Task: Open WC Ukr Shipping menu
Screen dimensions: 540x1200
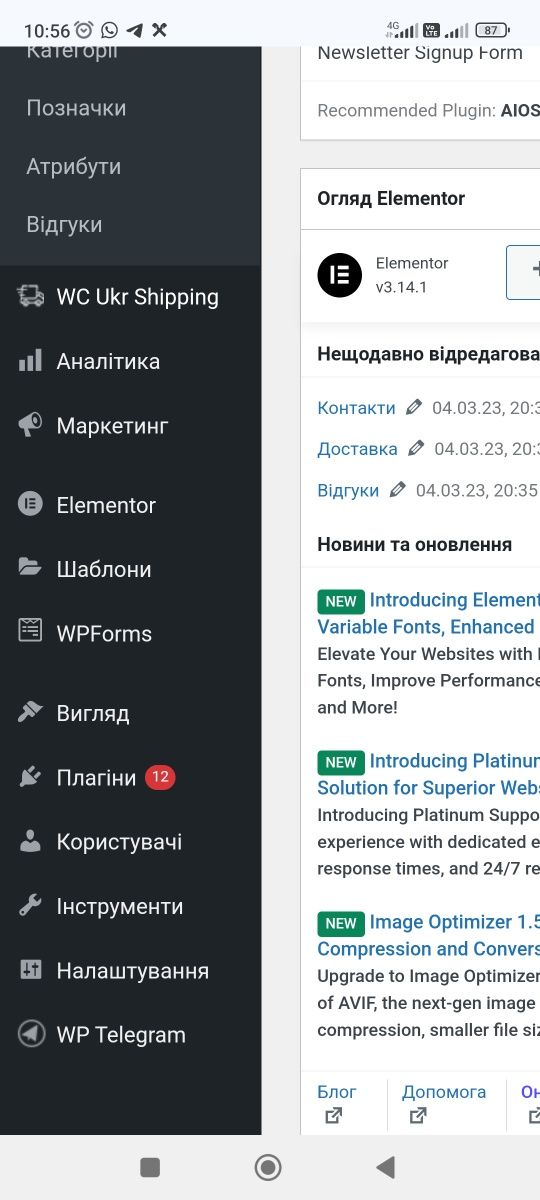Action: point(137,297)
